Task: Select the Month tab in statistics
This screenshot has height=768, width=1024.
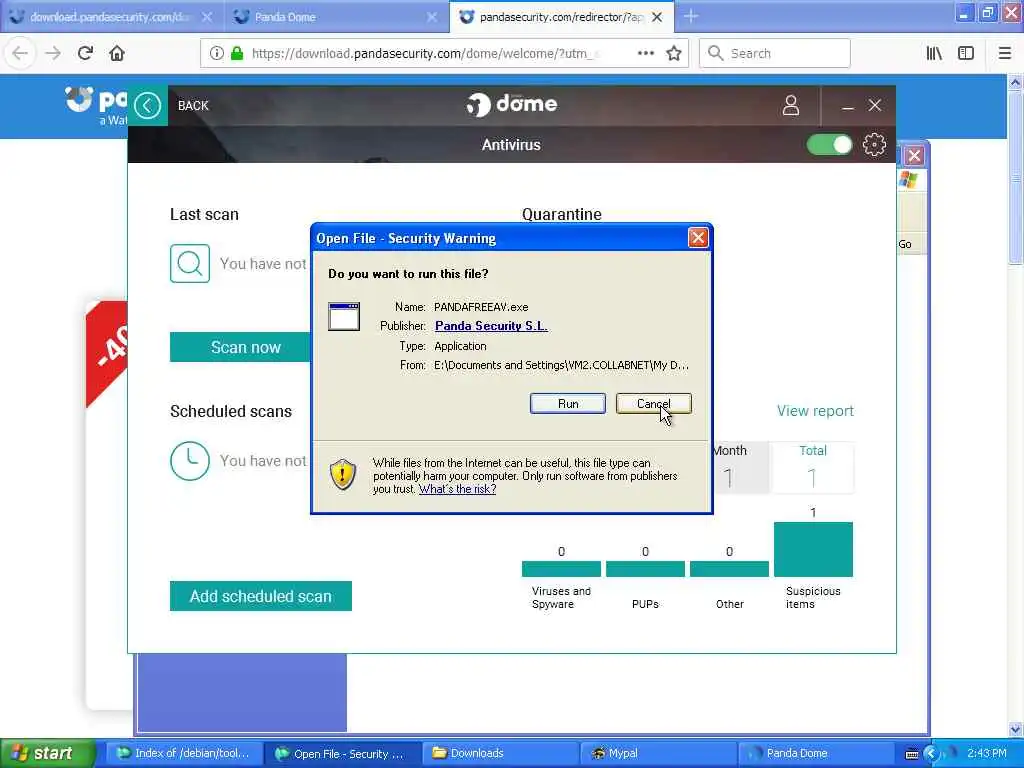Action: pyautogui.click(x=739, y=468)
